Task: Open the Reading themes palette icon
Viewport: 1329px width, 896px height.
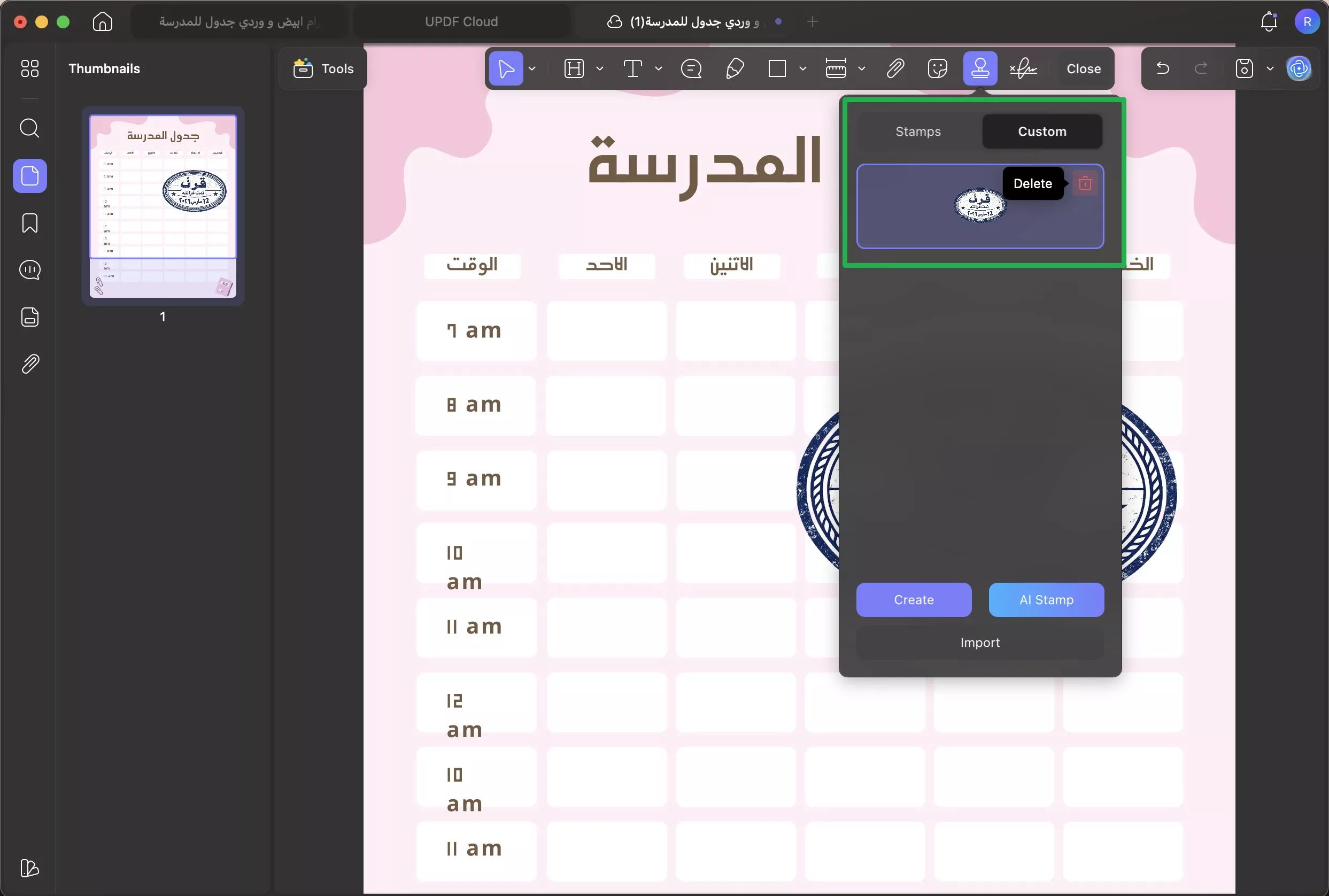Action: 30,869
